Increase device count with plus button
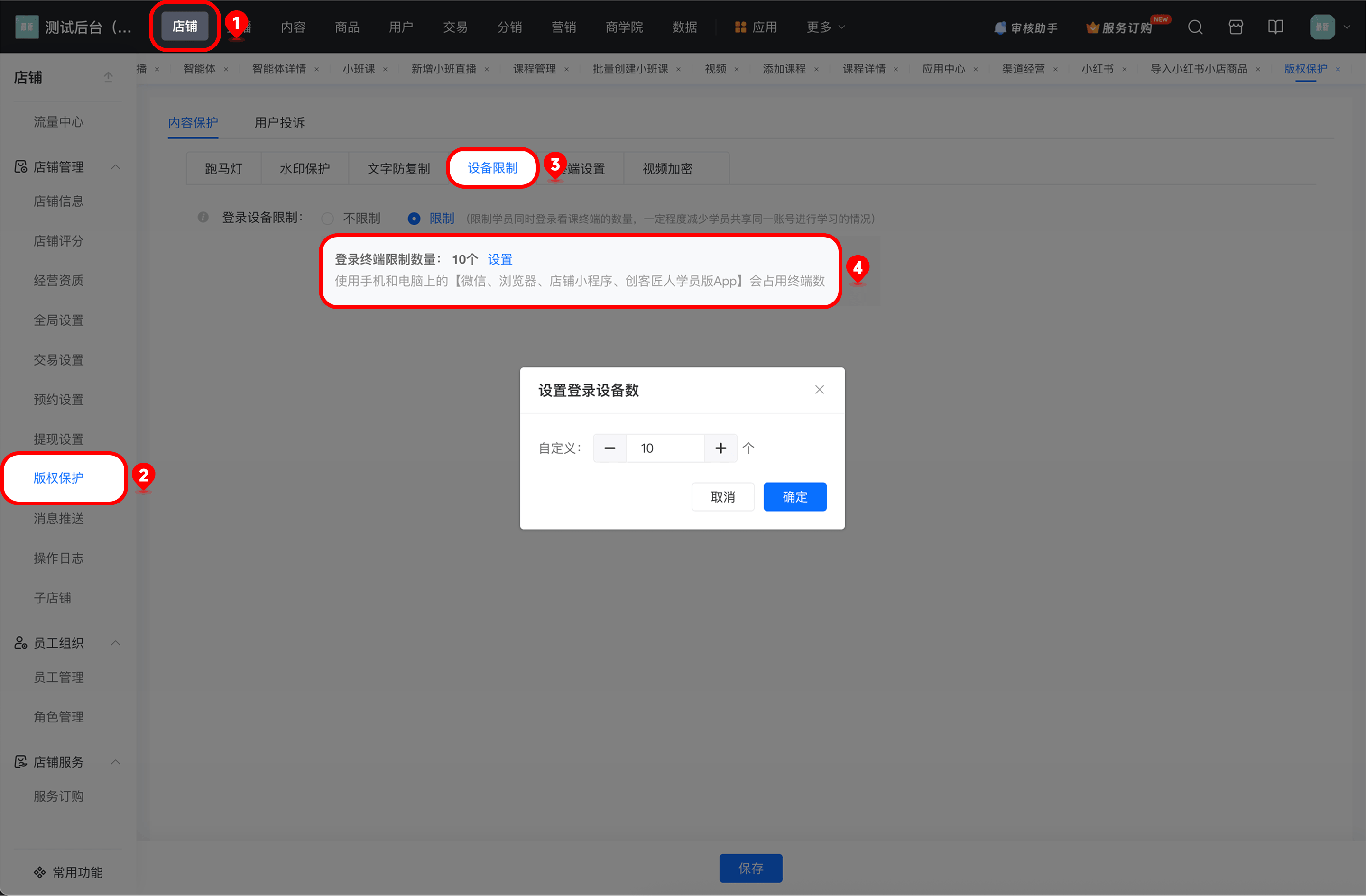The height and width of the screenshot is (896, 1366). tap(721, 448)
